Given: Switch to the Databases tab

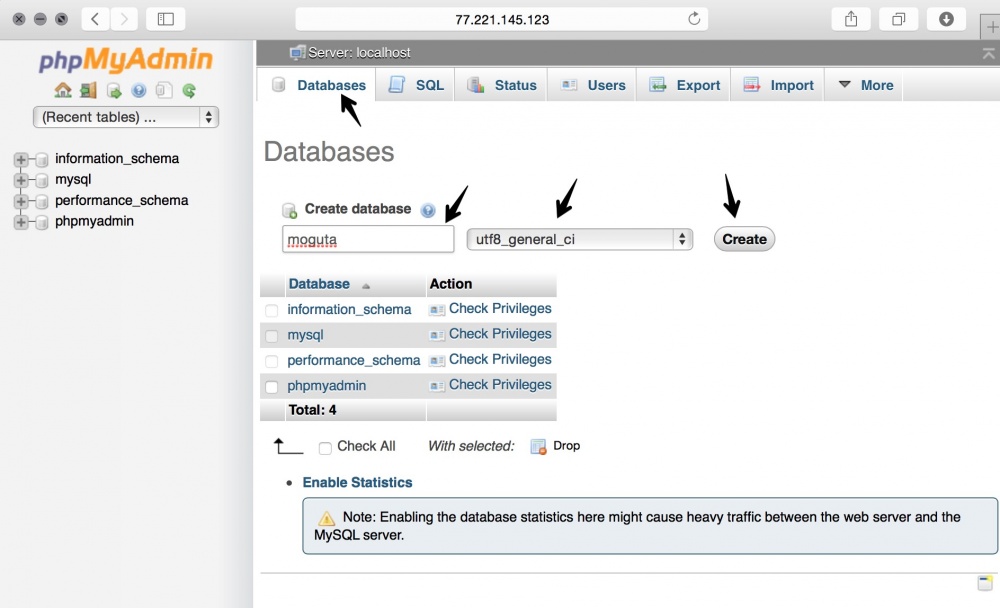Looking at the screenshot, I should tap(318, 85).
